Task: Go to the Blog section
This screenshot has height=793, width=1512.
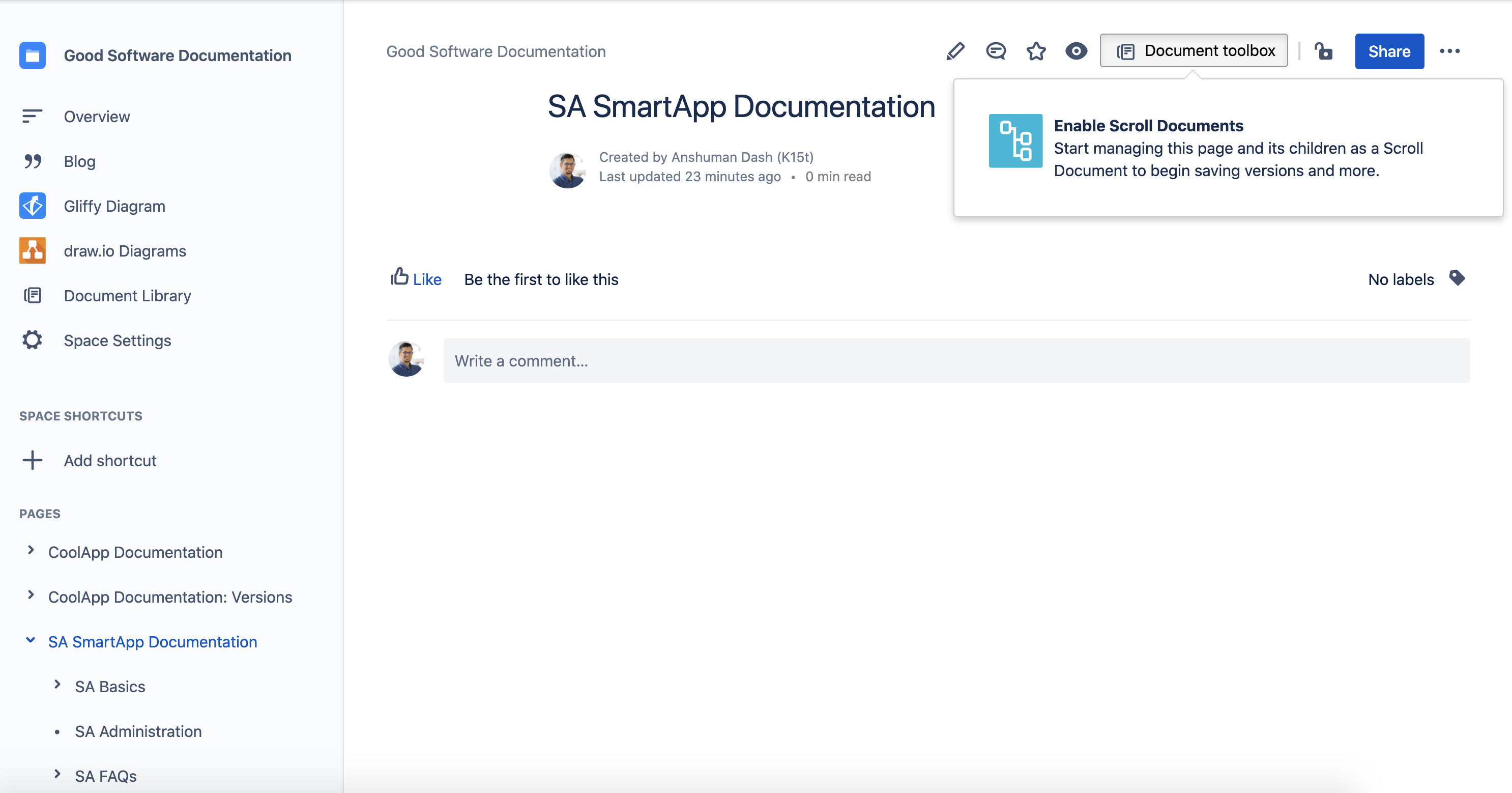Action: pyautogui.click(x=79, y=161)
